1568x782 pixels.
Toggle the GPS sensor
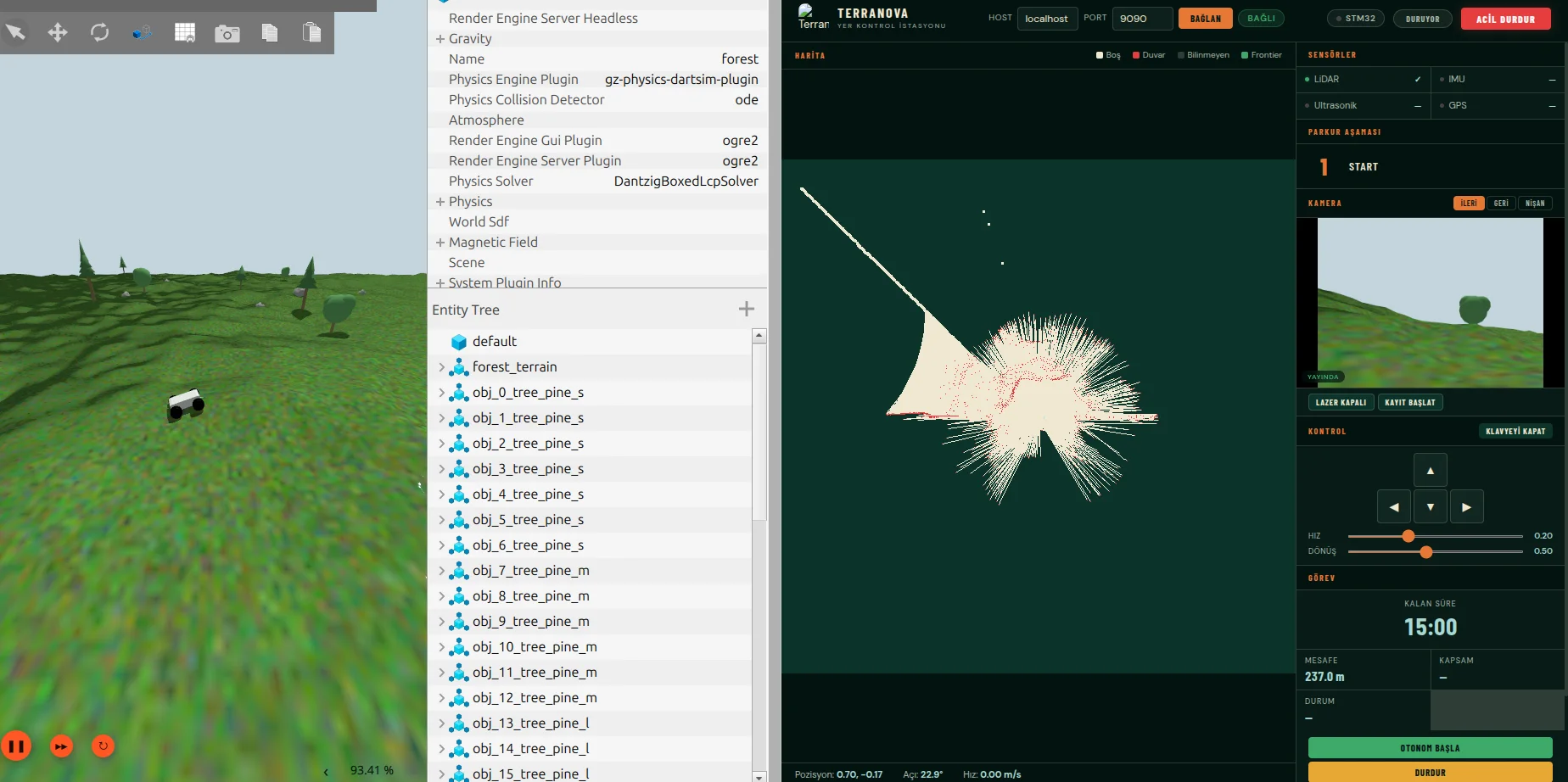pyautogui.click(x=1498, y=106)
